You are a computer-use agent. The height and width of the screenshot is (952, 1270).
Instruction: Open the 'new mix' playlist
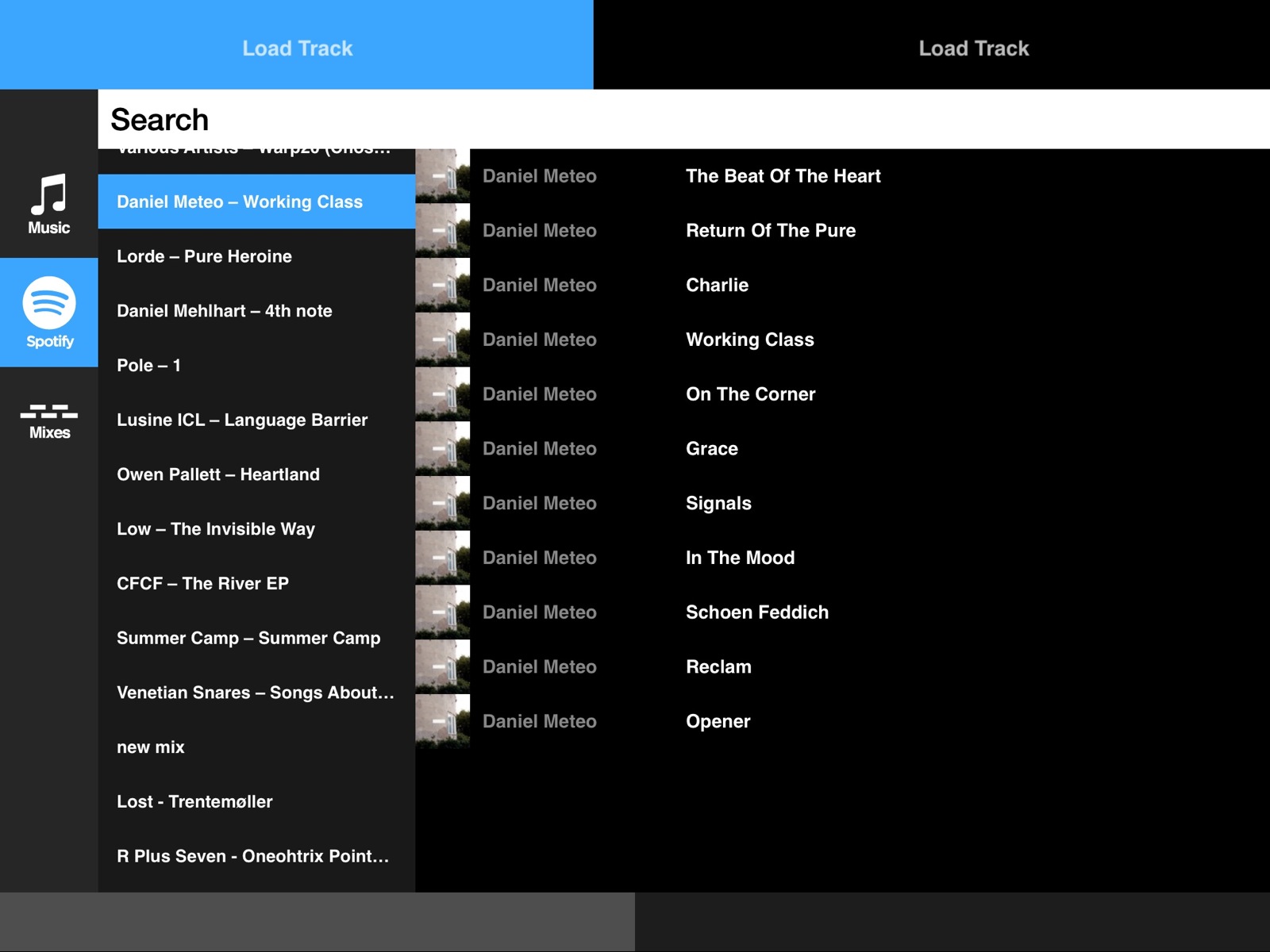click(256, 747)
